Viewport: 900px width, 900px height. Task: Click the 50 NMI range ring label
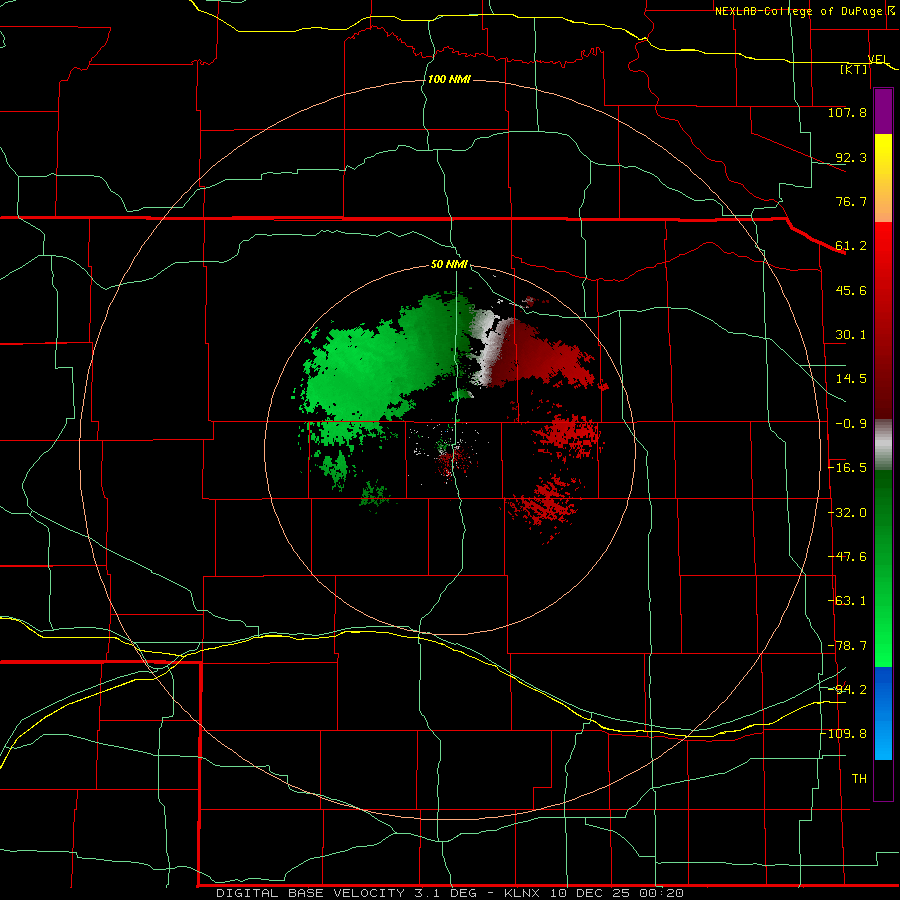click(449, 265)
